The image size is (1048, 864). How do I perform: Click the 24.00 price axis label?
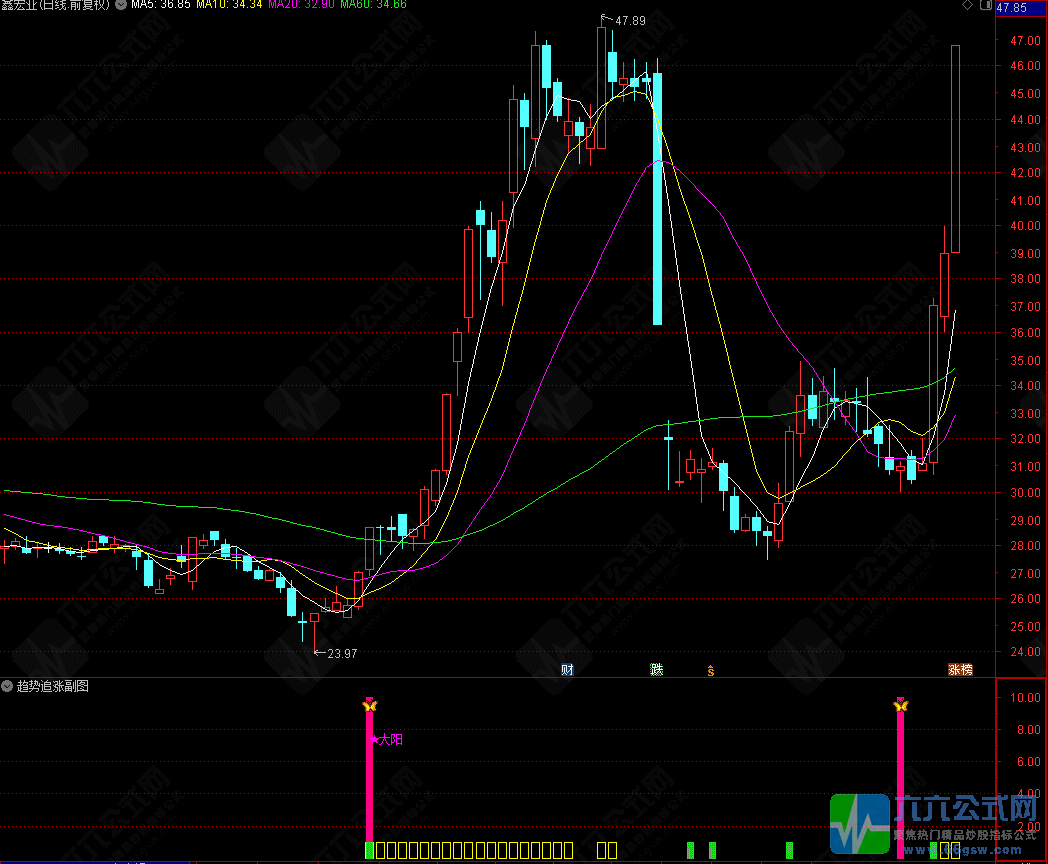tap(1025, 652)
